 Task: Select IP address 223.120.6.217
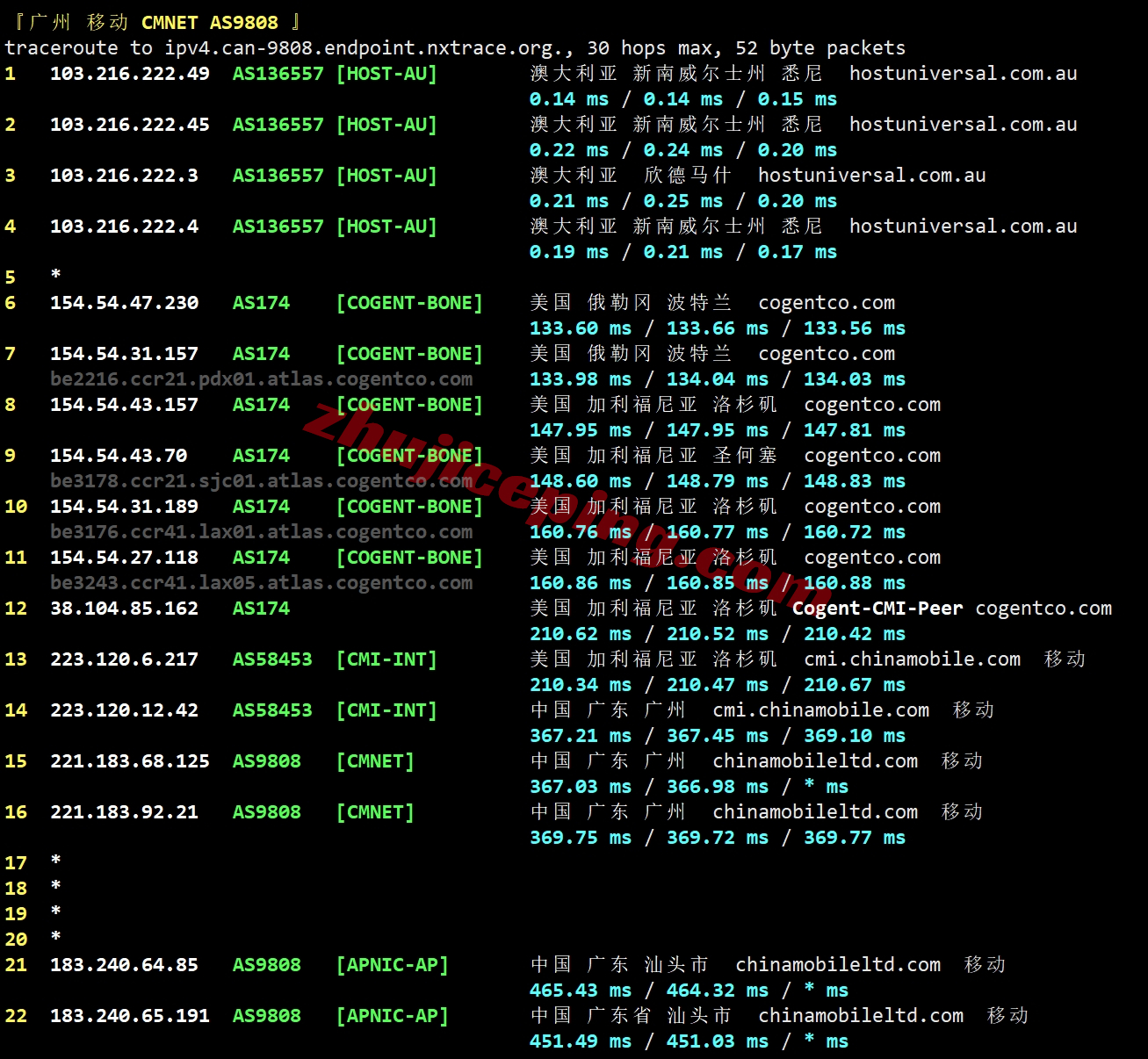click(124, 659)
